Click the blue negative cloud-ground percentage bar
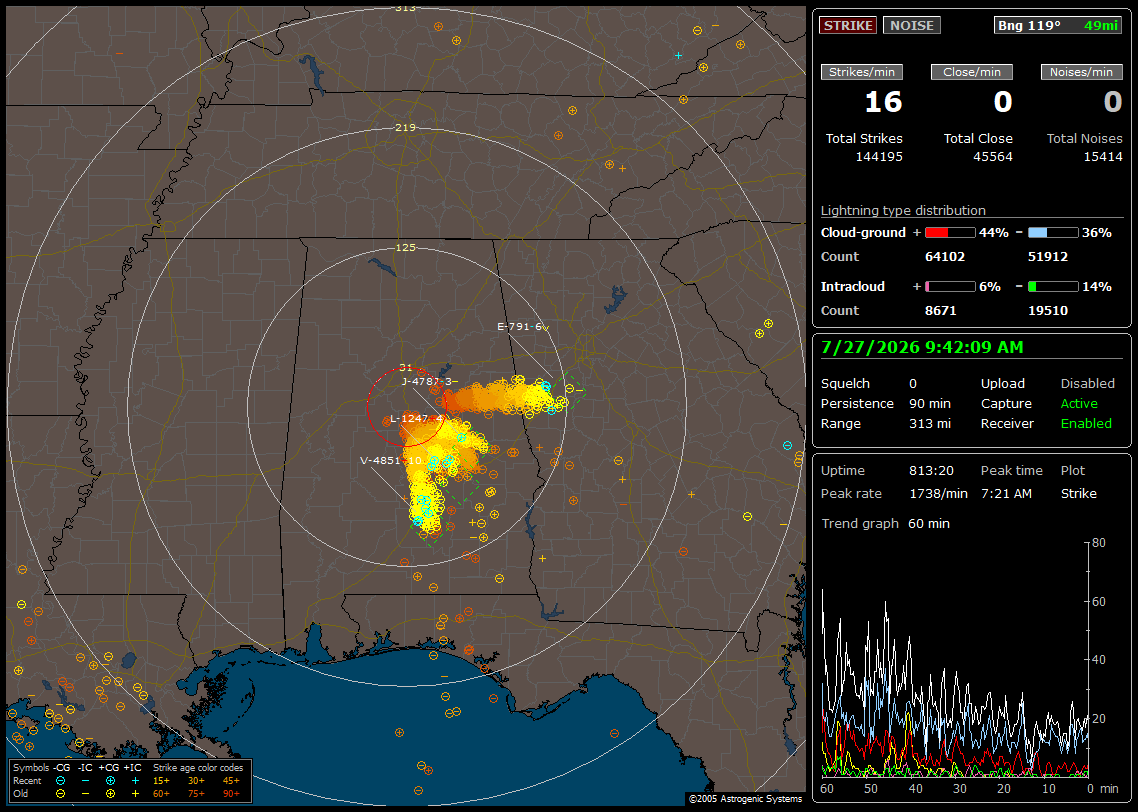This screenshot has height=812, width=1138. pyautogui.click(x=1053, y=233)
